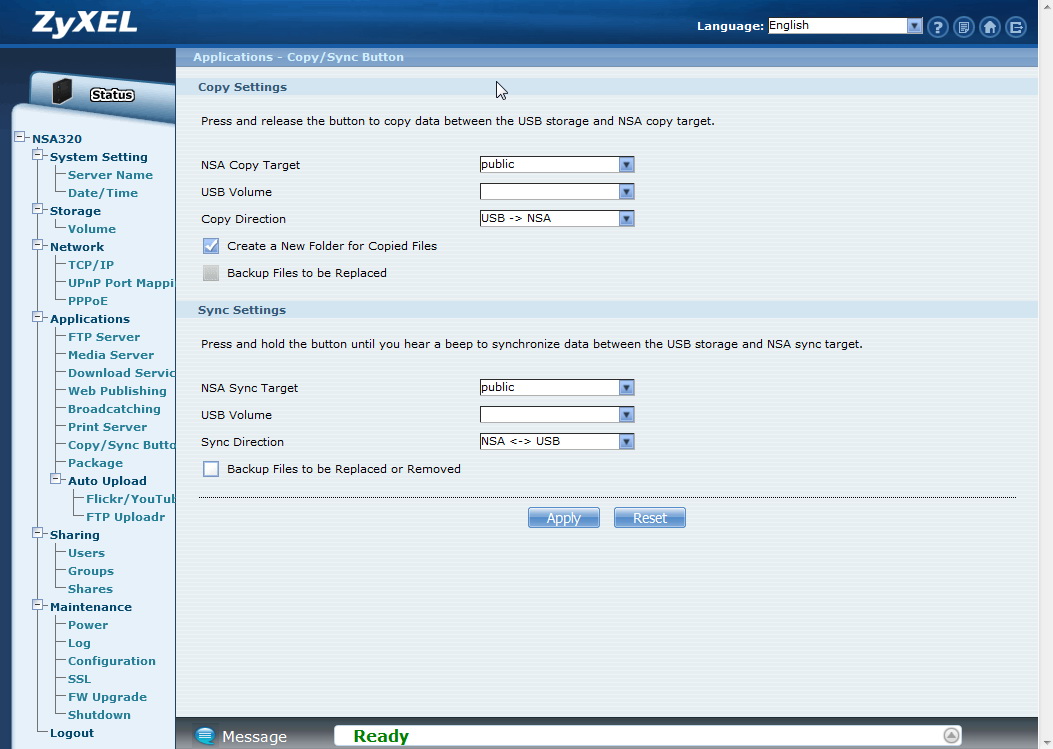Click the Ready status message field
Image resolution: width=1053 pixels, height=749 pixels.
click(648, 736)
